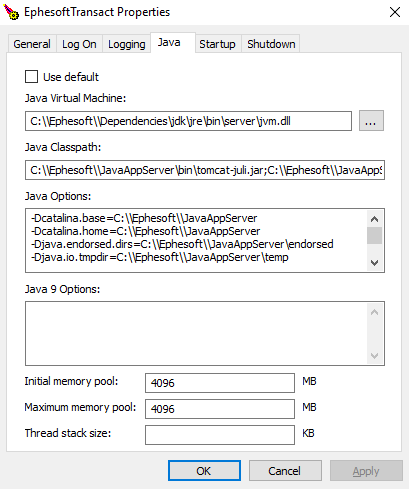
Task: Go to the Logging tab
Action: pyautogui.click(x=127, y=44)
